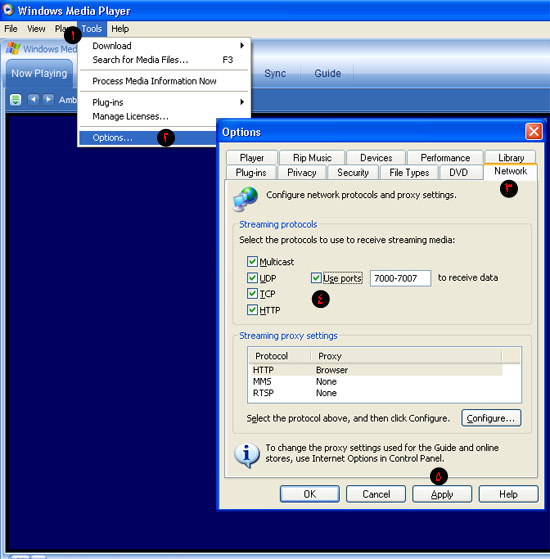
Task: Click the blue information bubble icon
Action: pyautogui.click(x=247, y=455)
